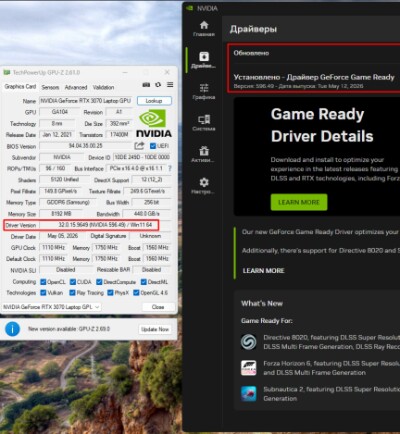The height and width of the screenshot is (434, 400).
Task: Click the NVIDIA logo in GPU-Z
Action: [154, 124]
